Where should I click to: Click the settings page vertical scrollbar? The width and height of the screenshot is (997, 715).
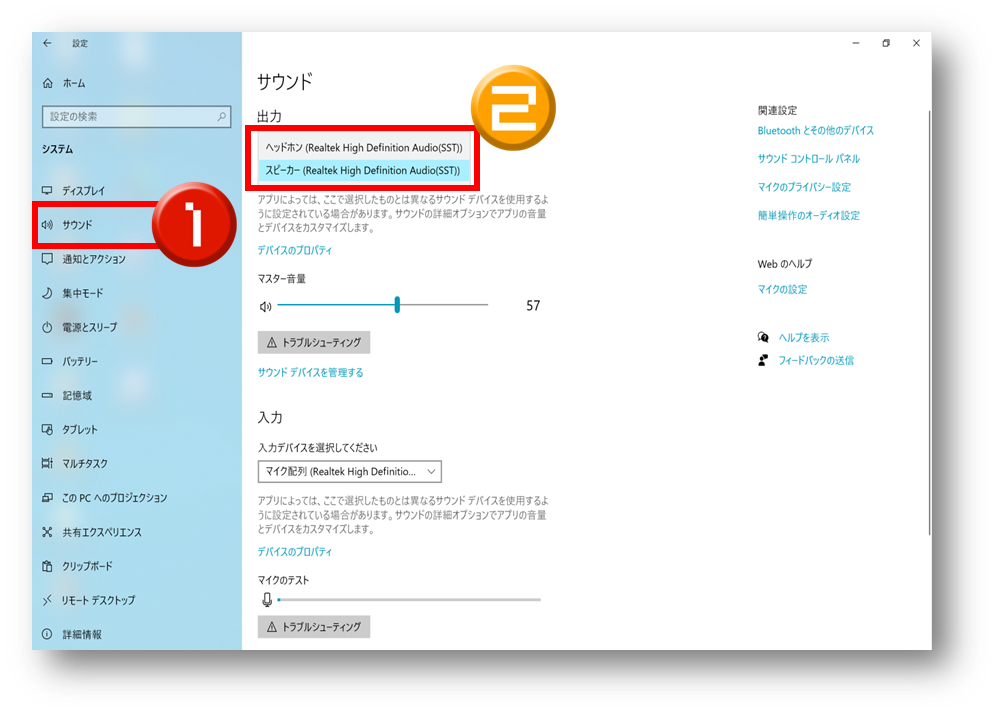point(930,322)
